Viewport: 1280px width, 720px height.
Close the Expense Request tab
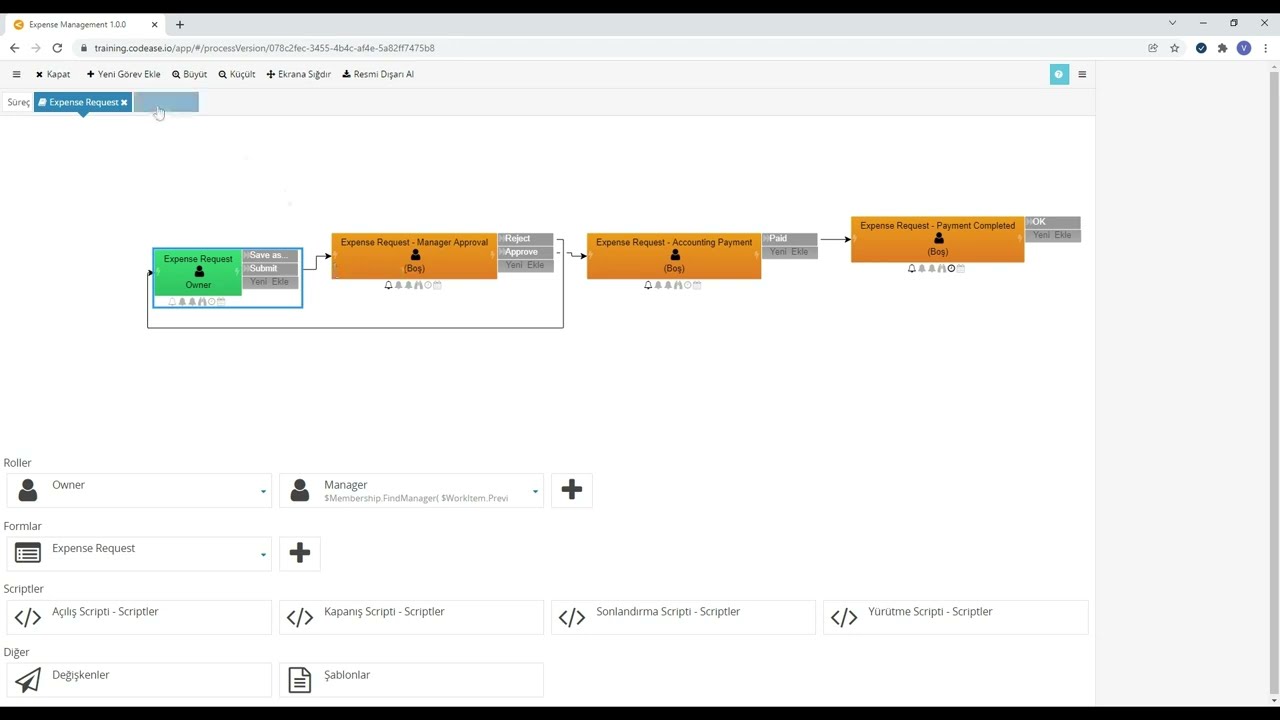point(124,102)
